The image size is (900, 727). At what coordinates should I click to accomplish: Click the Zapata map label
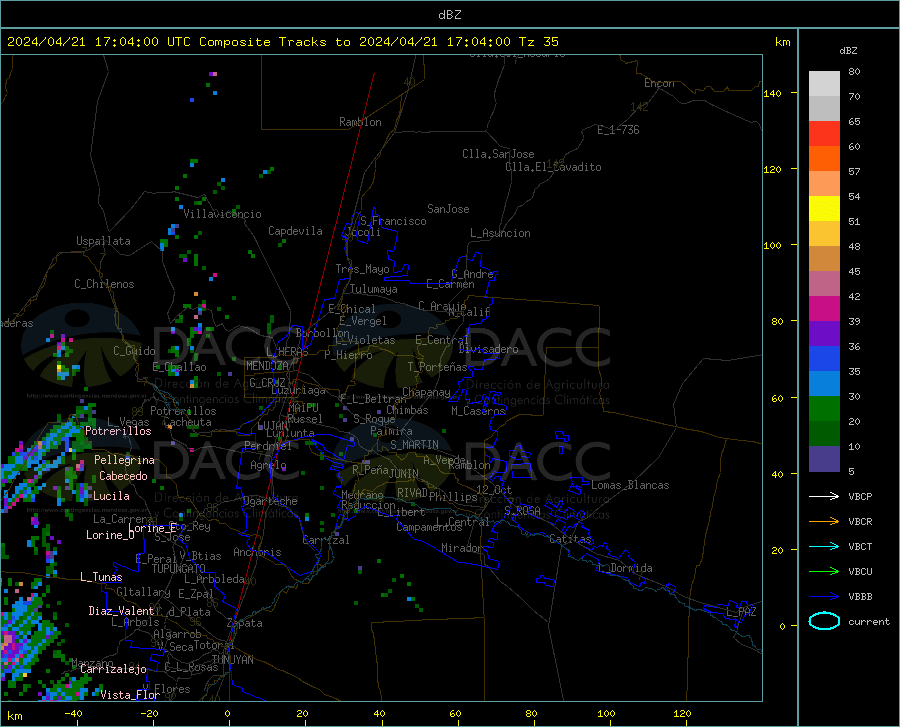click(245, 623)
